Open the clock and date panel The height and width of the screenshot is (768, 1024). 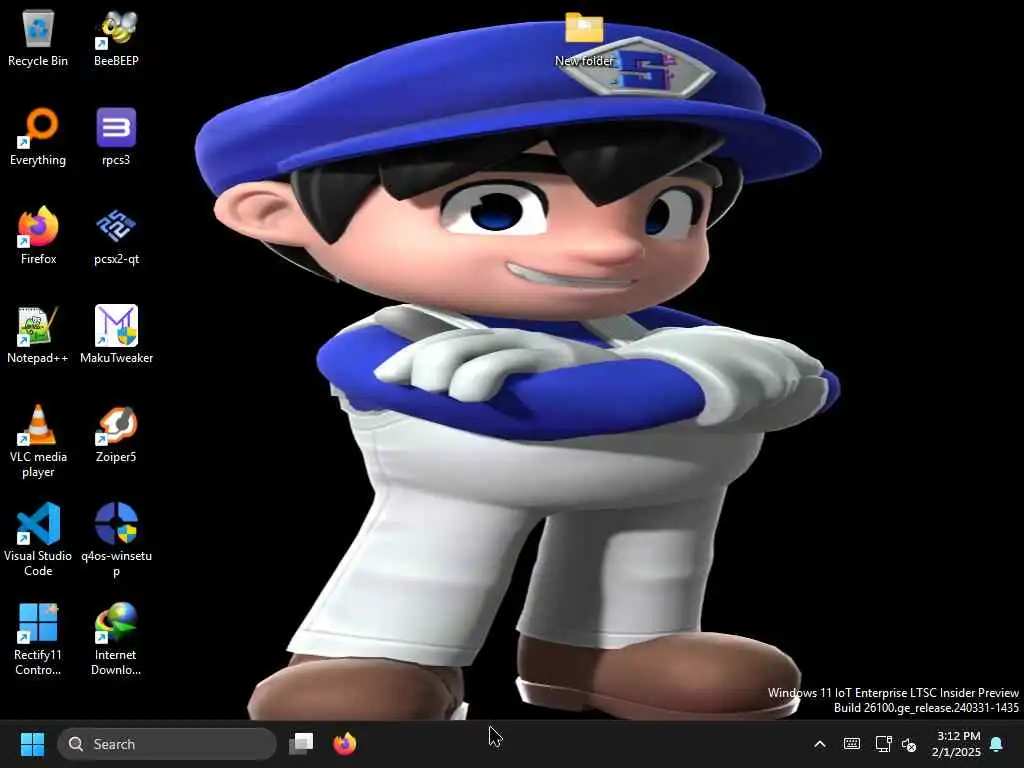(x=957, y=744)
